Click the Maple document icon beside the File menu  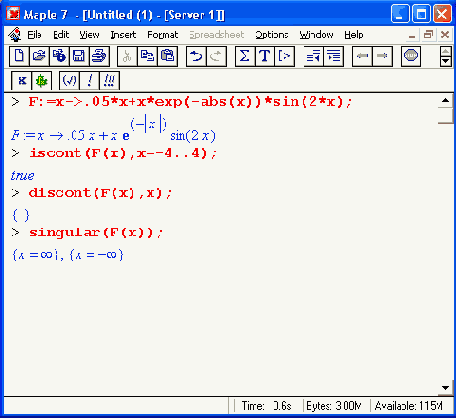(x=14, y=35)
